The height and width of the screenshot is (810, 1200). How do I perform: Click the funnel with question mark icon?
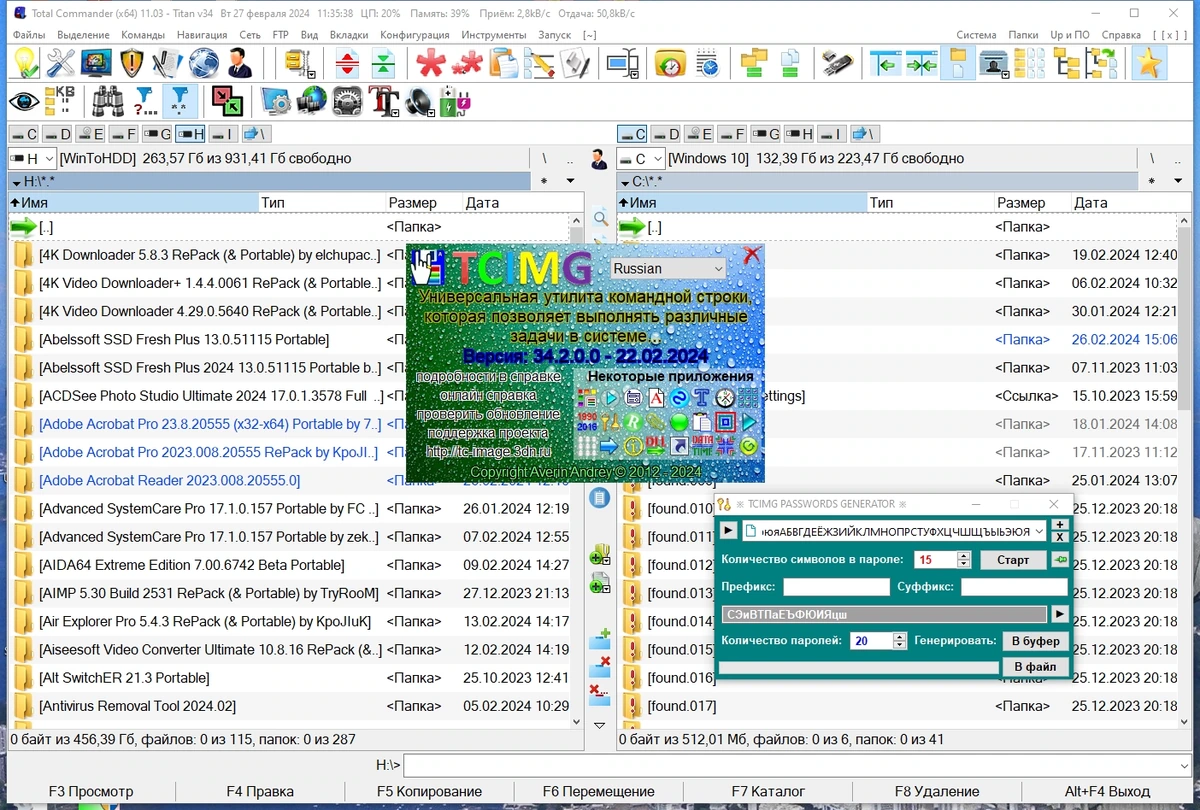144,101
